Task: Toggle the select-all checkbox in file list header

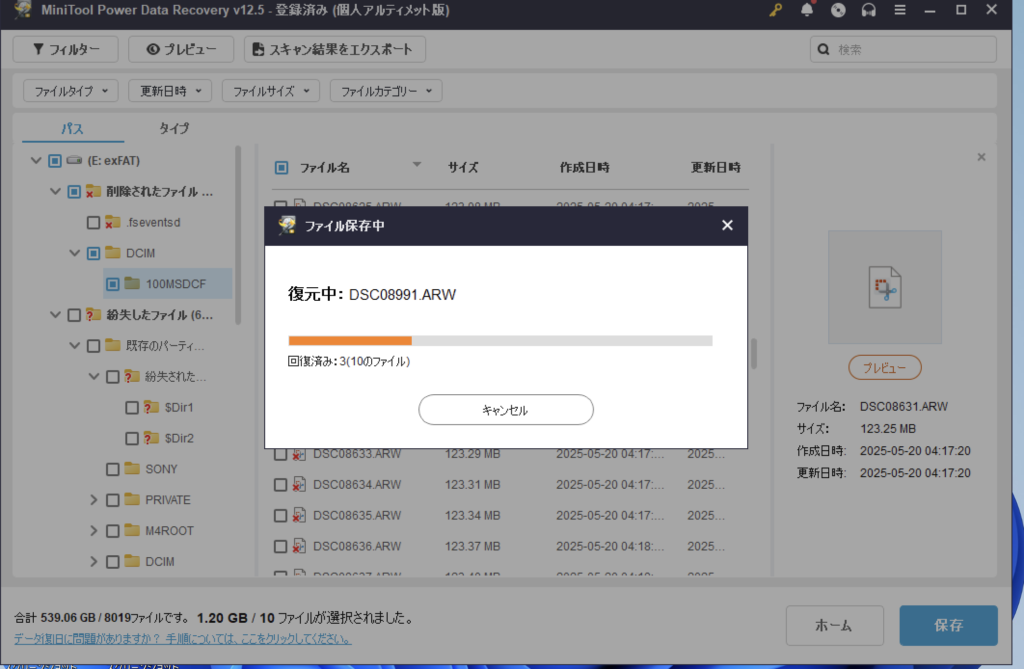Action: point(281,168)
